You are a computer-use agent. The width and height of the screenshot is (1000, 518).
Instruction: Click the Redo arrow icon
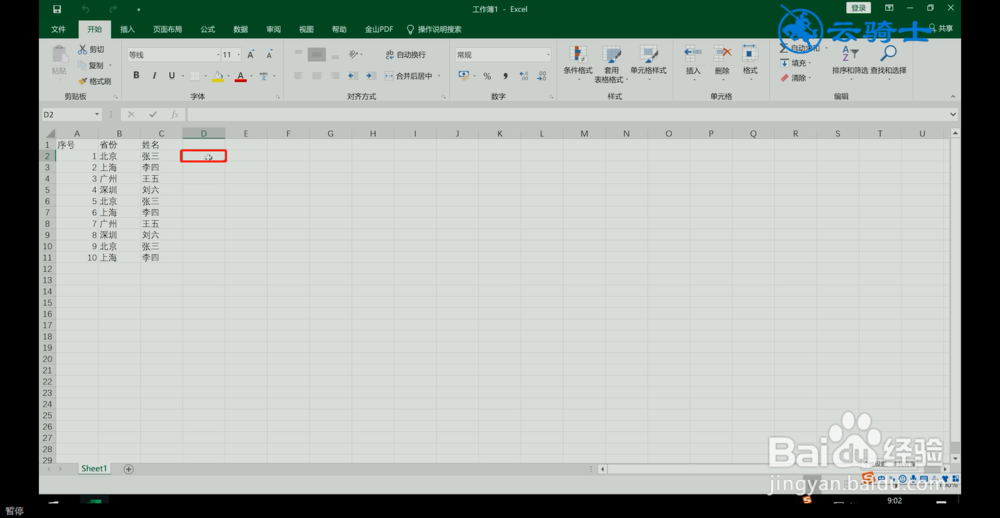[x=113, y=9]
